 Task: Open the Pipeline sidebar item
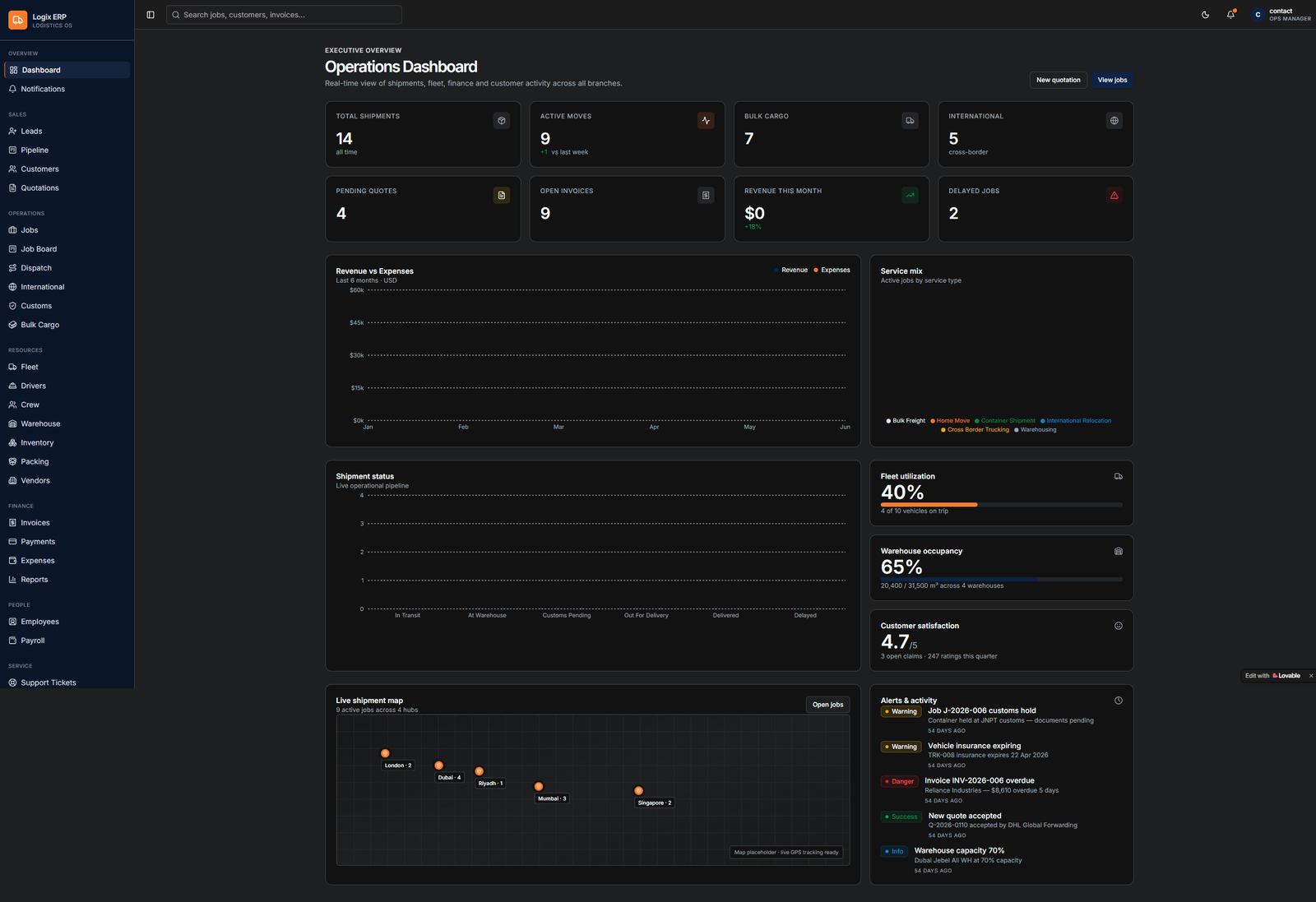click(67, 150)
